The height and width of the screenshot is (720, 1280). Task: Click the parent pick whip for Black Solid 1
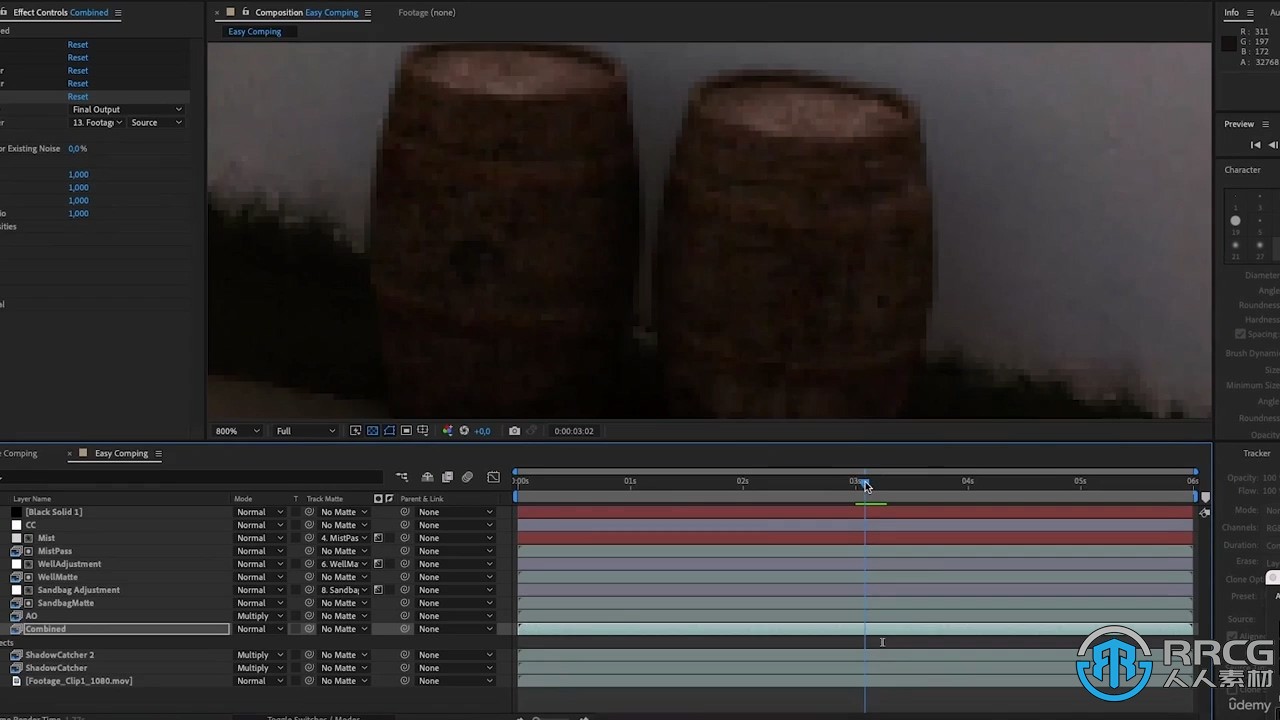405,512
